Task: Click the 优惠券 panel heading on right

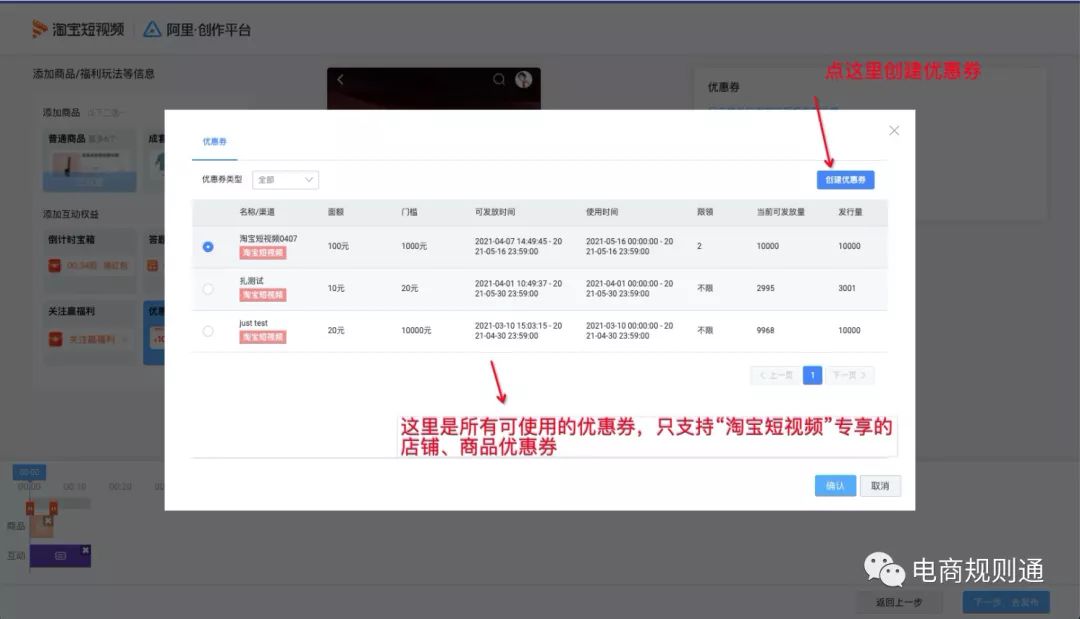Action: 723,87
